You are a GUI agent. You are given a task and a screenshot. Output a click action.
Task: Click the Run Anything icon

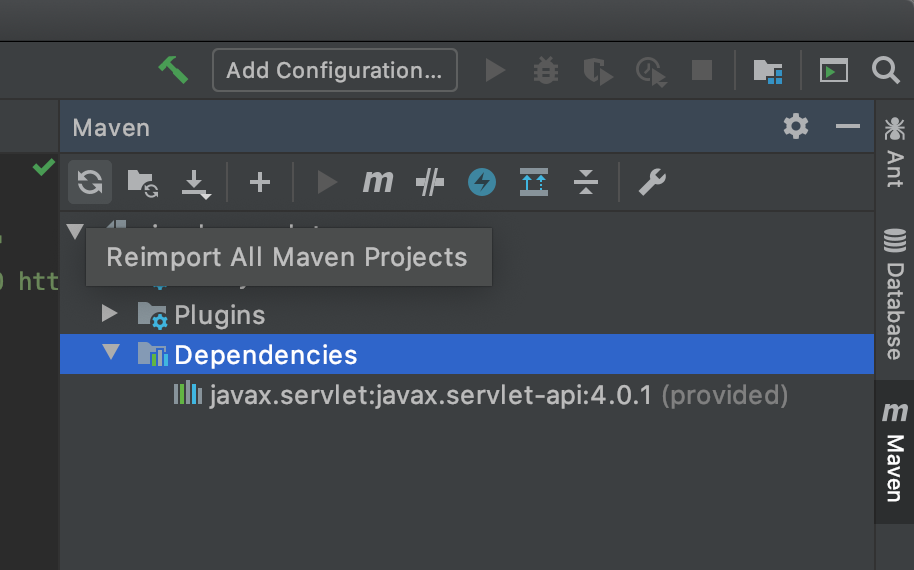point(834,71)
